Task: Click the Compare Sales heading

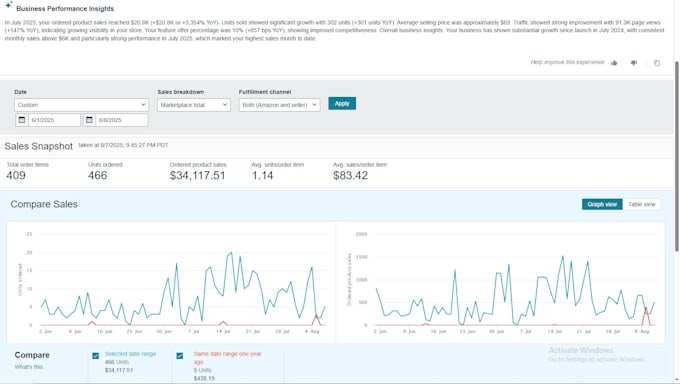Action: point(44,204)
